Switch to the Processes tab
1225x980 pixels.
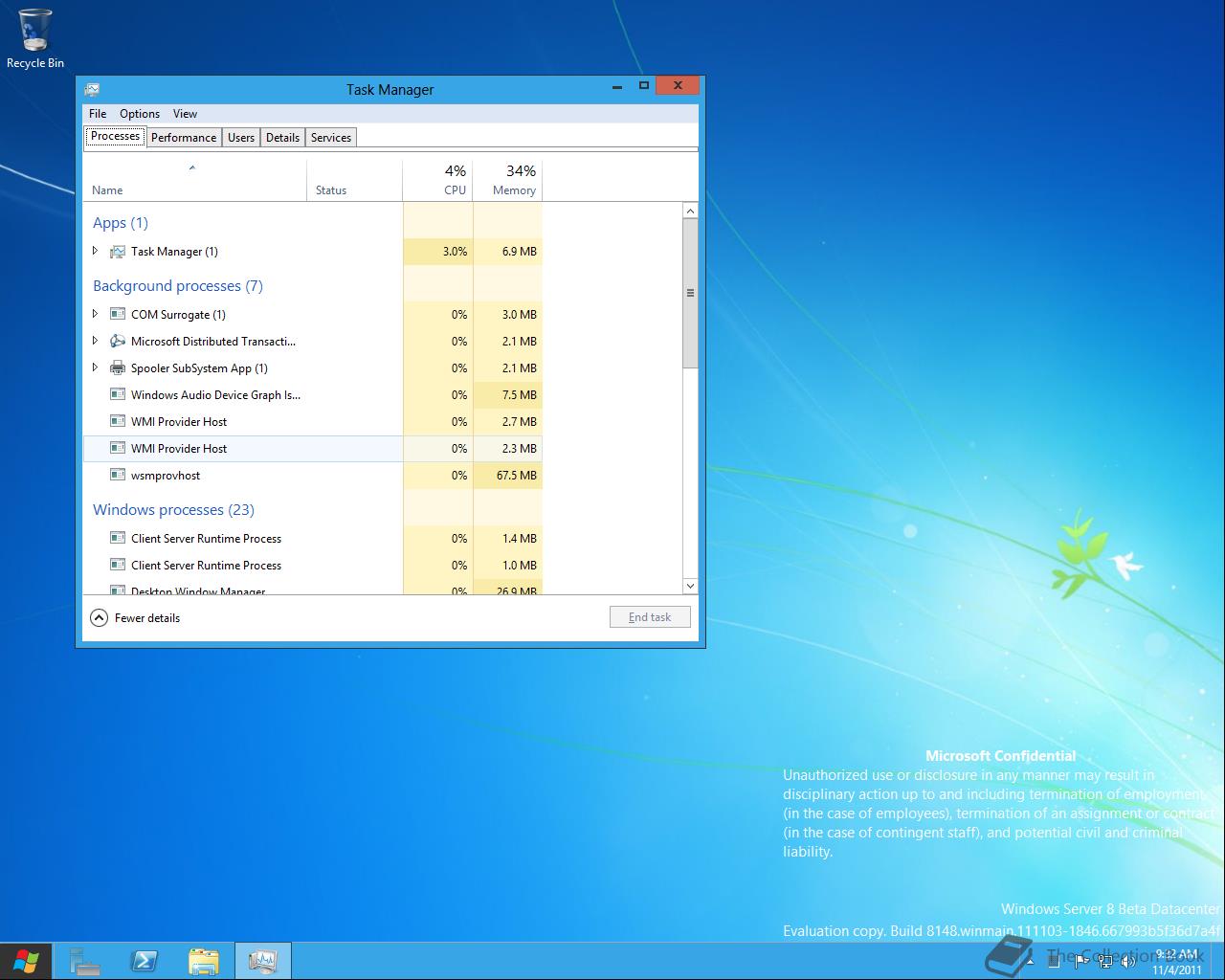(116, 137)
